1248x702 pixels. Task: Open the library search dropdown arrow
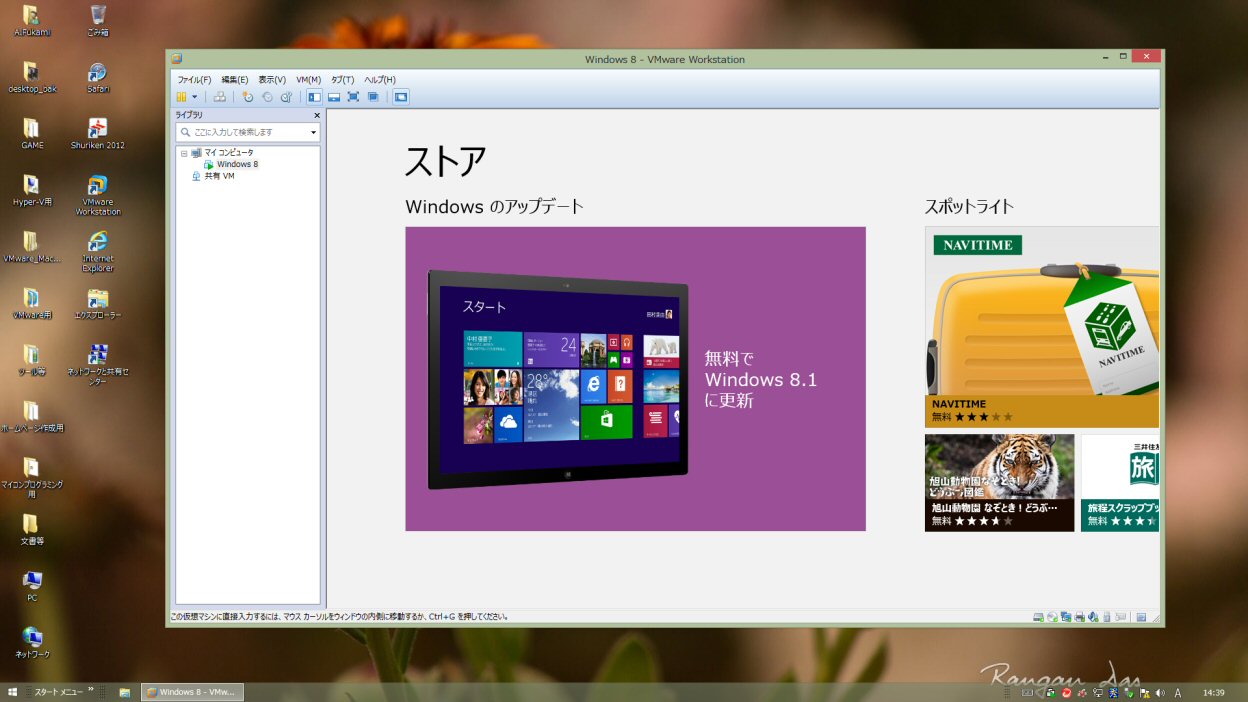[313, 132]
